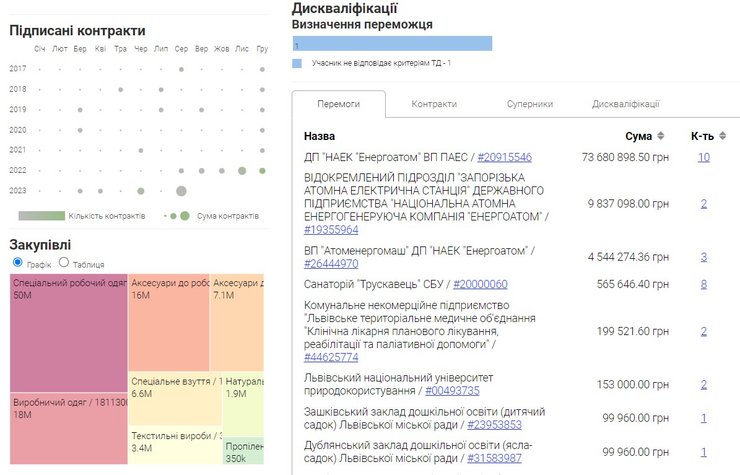The image size is (740, 475).
Task: Click the green Кількість контрактів legend gradient
Action: click(x=42, y=216)
